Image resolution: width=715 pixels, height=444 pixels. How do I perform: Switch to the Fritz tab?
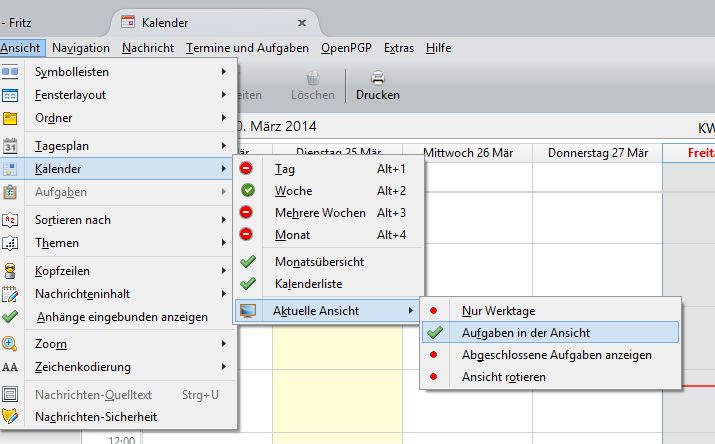tap(17, 22)
